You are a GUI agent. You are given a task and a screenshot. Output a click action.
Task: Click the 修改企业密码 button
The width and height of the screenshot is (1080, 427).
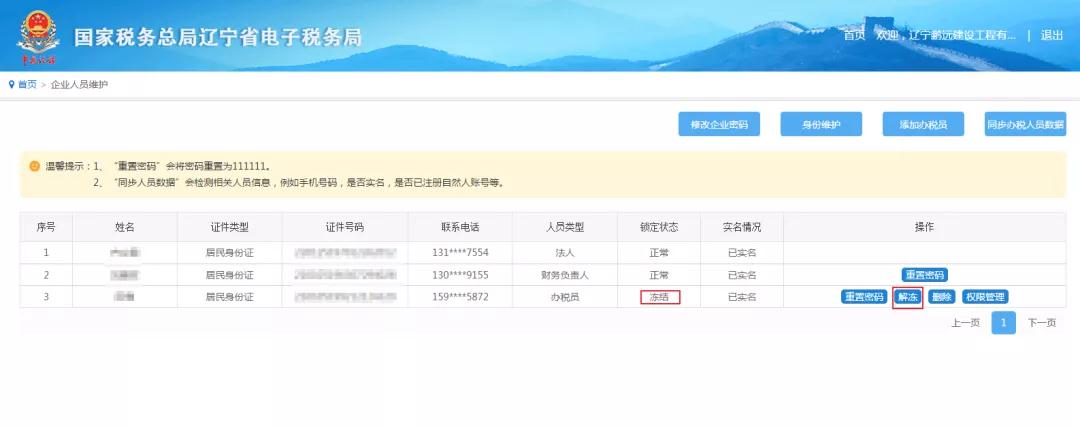coord(719,125)
